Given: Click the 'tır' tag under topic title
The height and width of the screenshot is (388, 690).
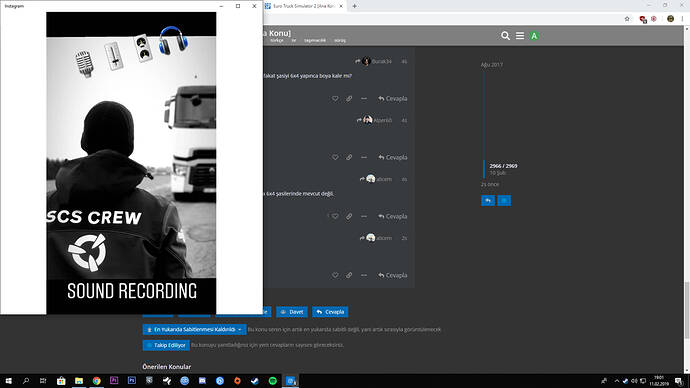Looking at the screenshot, I should click(x=294, y=40).
